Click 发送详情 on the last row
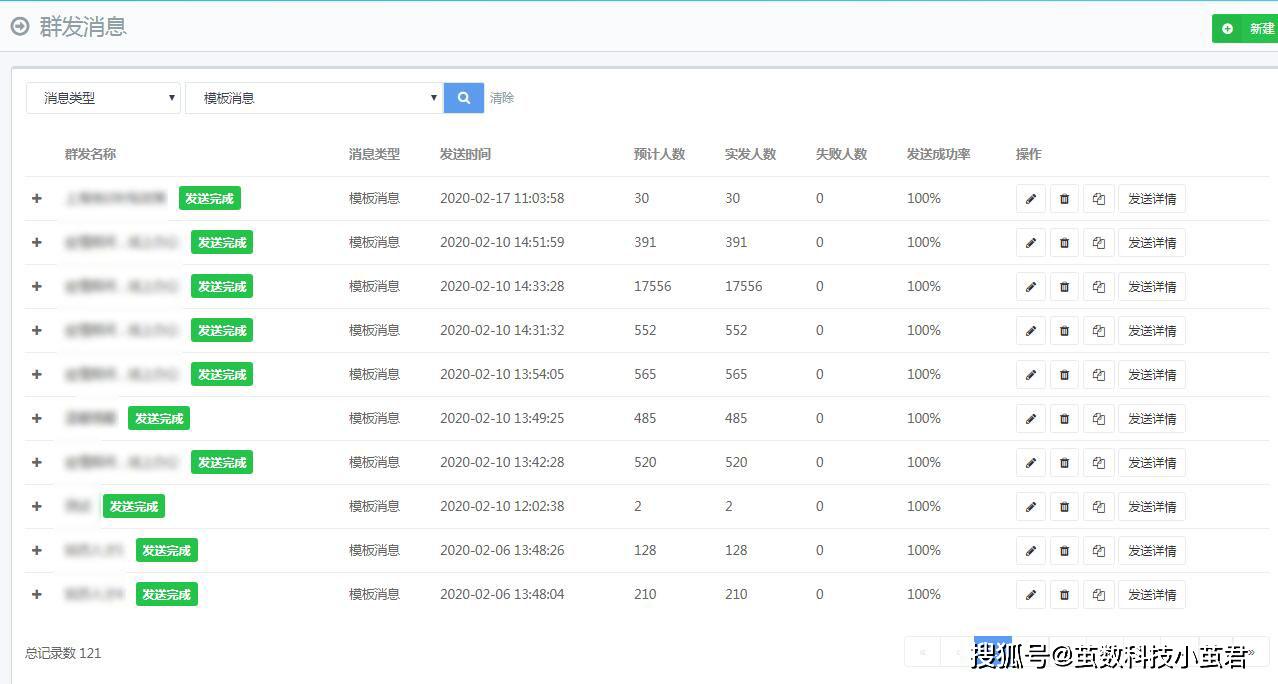 click(x=1152, y=594)
